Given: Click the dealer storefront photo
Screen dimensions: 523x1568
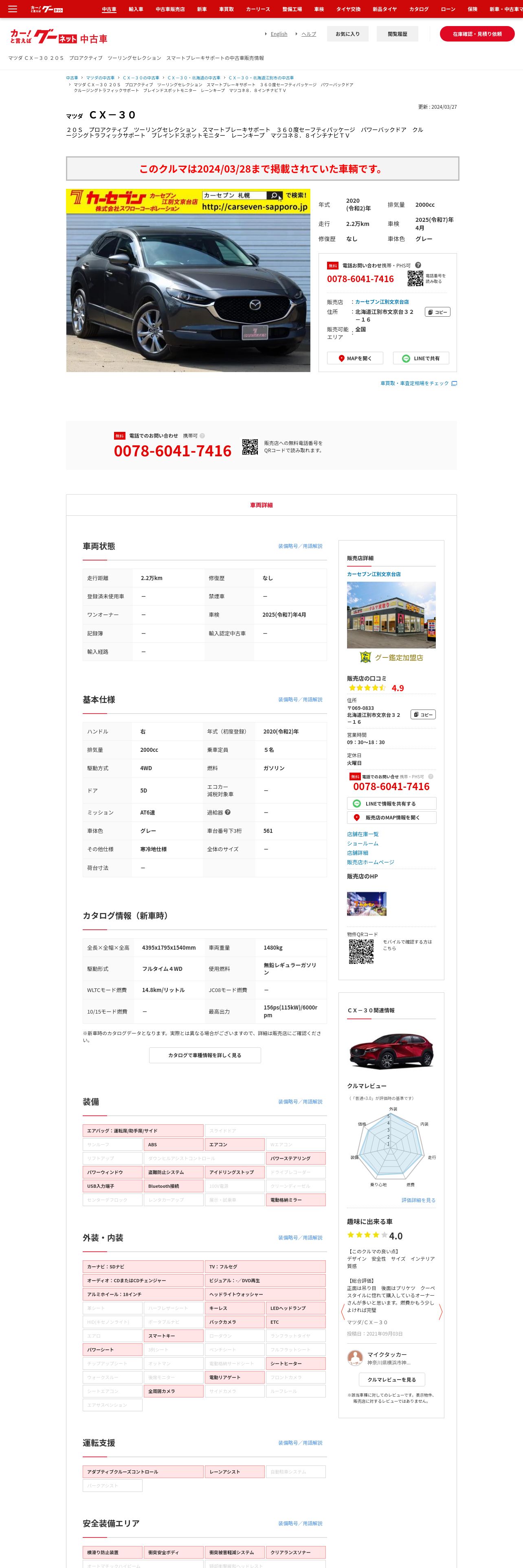Looking at the screenshot, I should [391, 615].
